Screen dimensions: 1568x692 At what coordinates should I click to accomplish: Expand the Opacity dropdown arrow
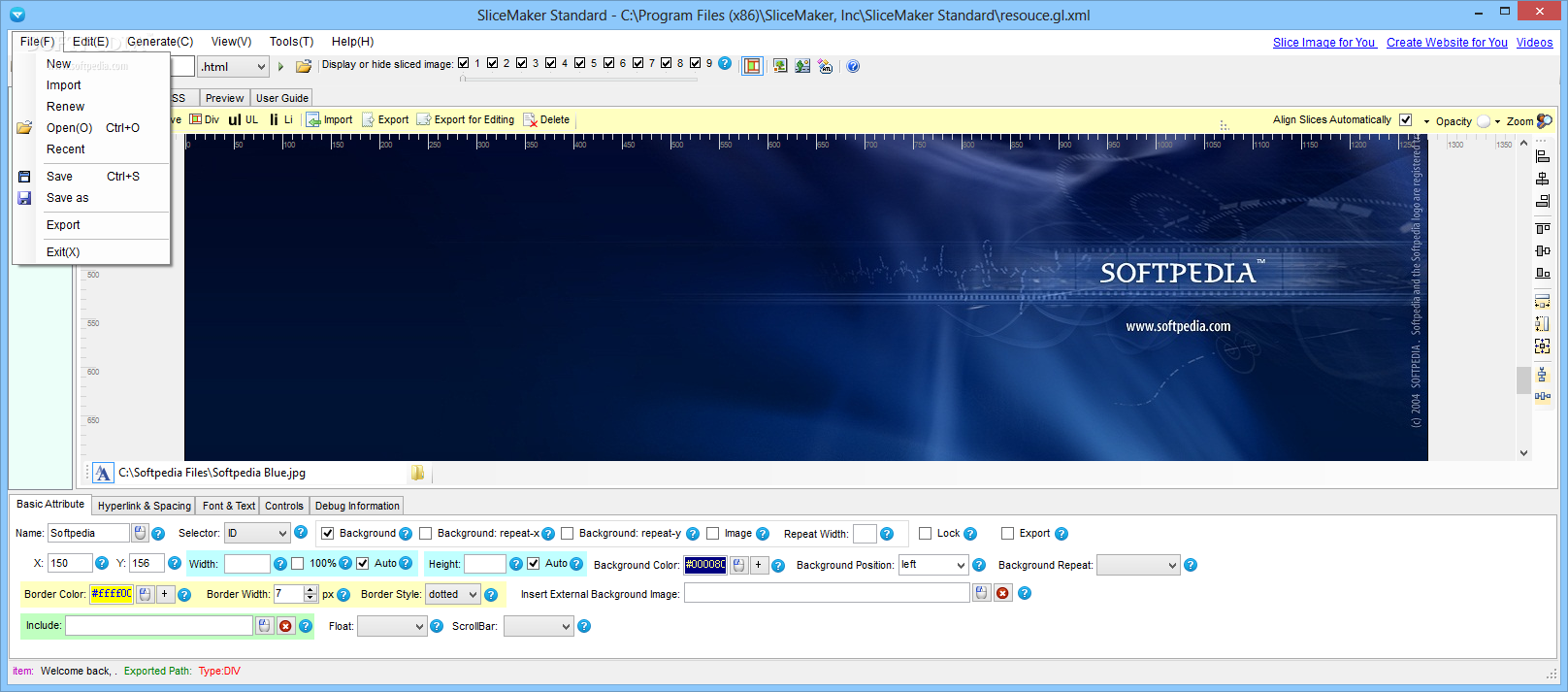coord(1426,121)
